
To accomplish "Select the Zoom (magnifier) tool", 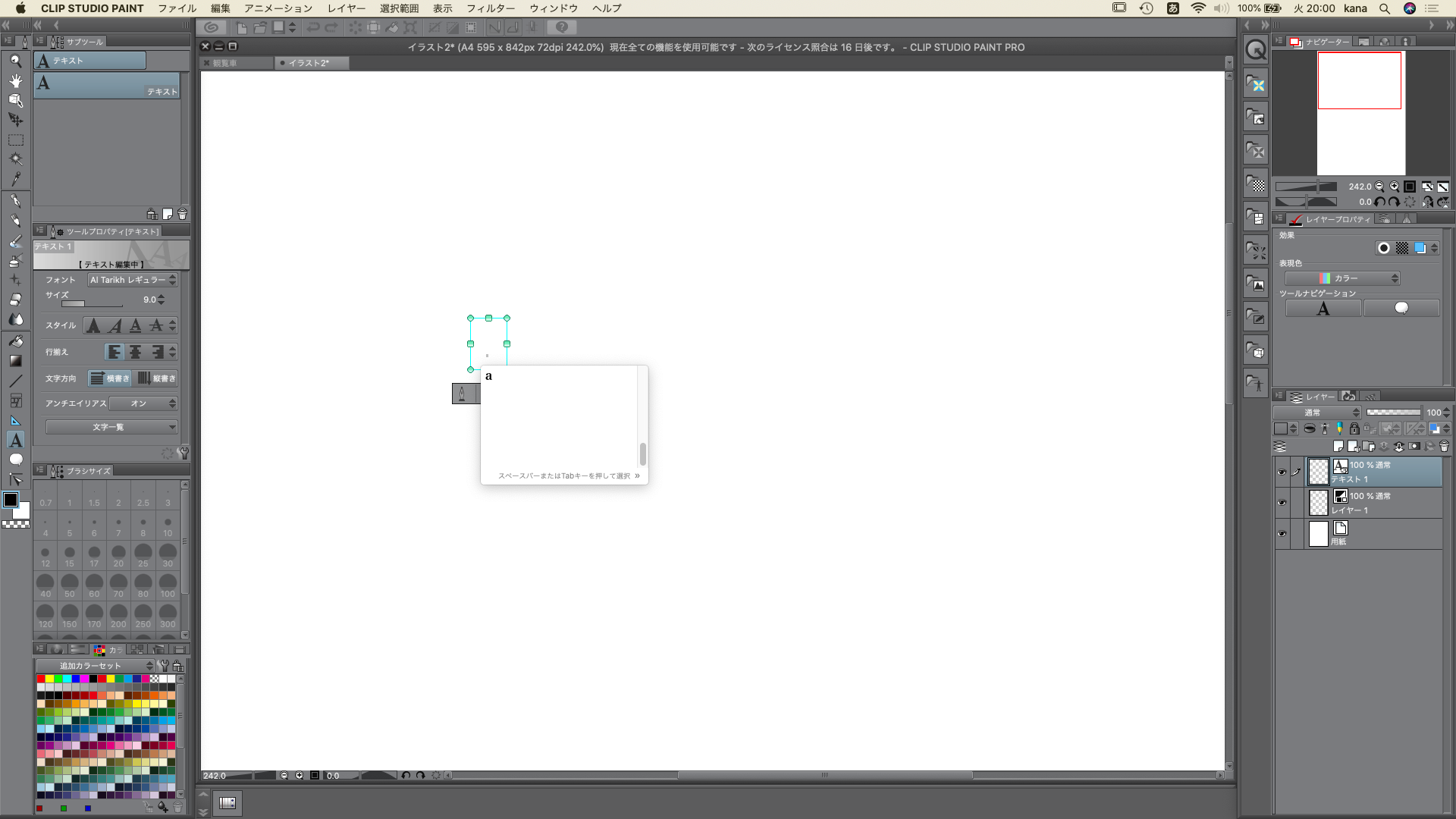I will 15,61.
